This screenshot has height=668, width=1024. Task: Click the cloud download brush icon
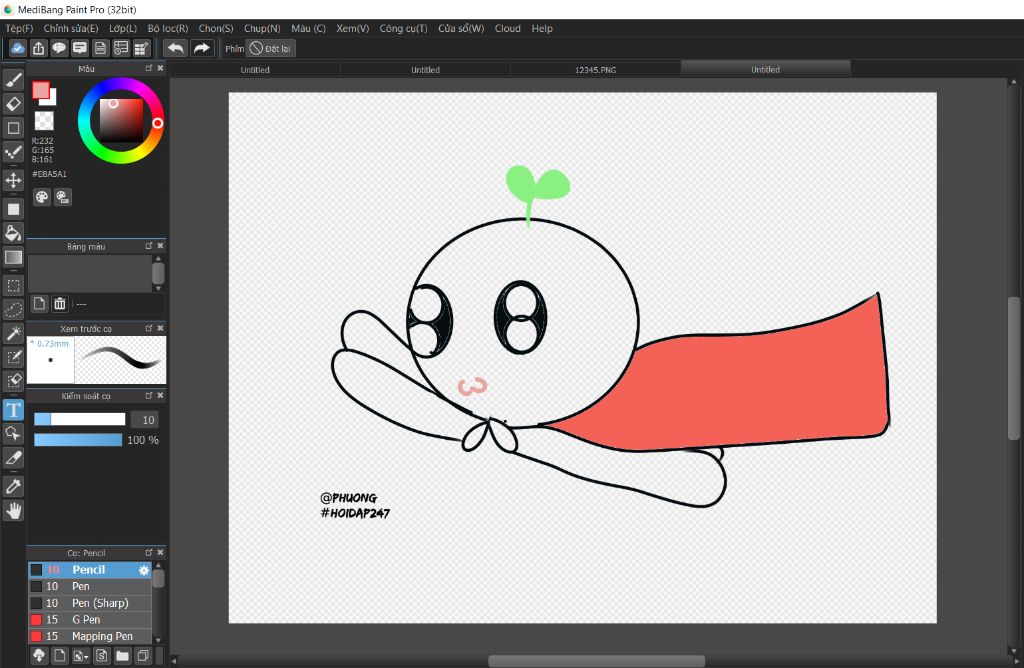39,656
